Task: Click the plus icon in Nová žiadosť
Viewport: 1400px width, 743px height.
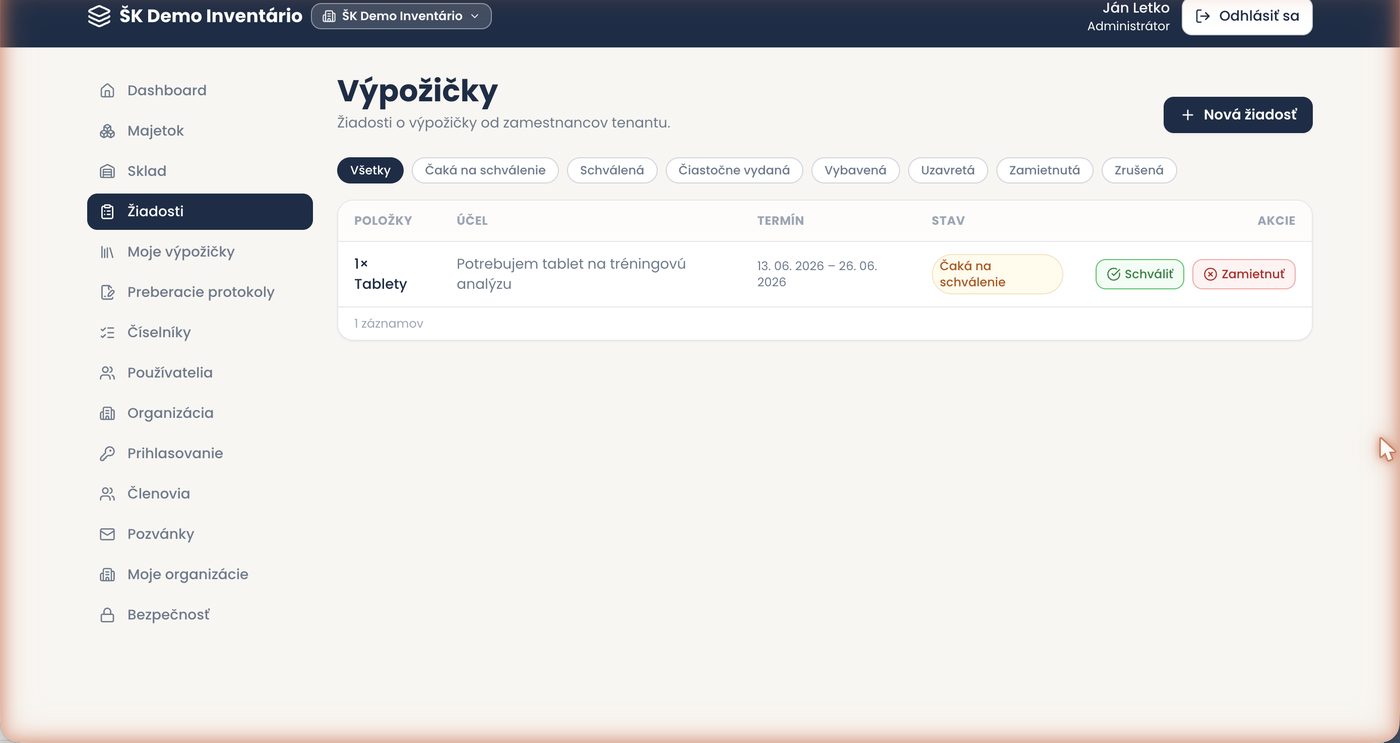Action: (x=1188, y=115)
